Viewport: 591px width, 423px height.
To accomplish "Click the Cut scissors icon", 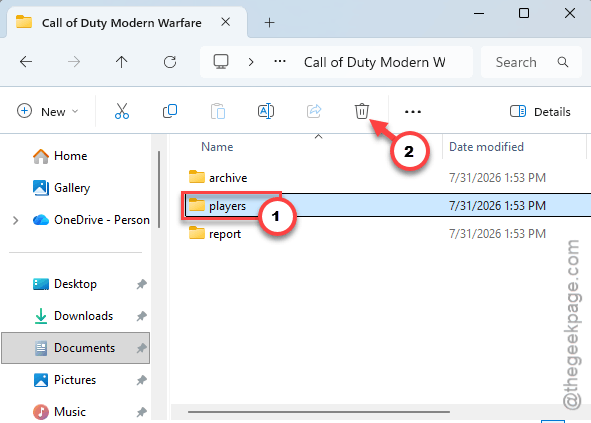I will [122, 111].
